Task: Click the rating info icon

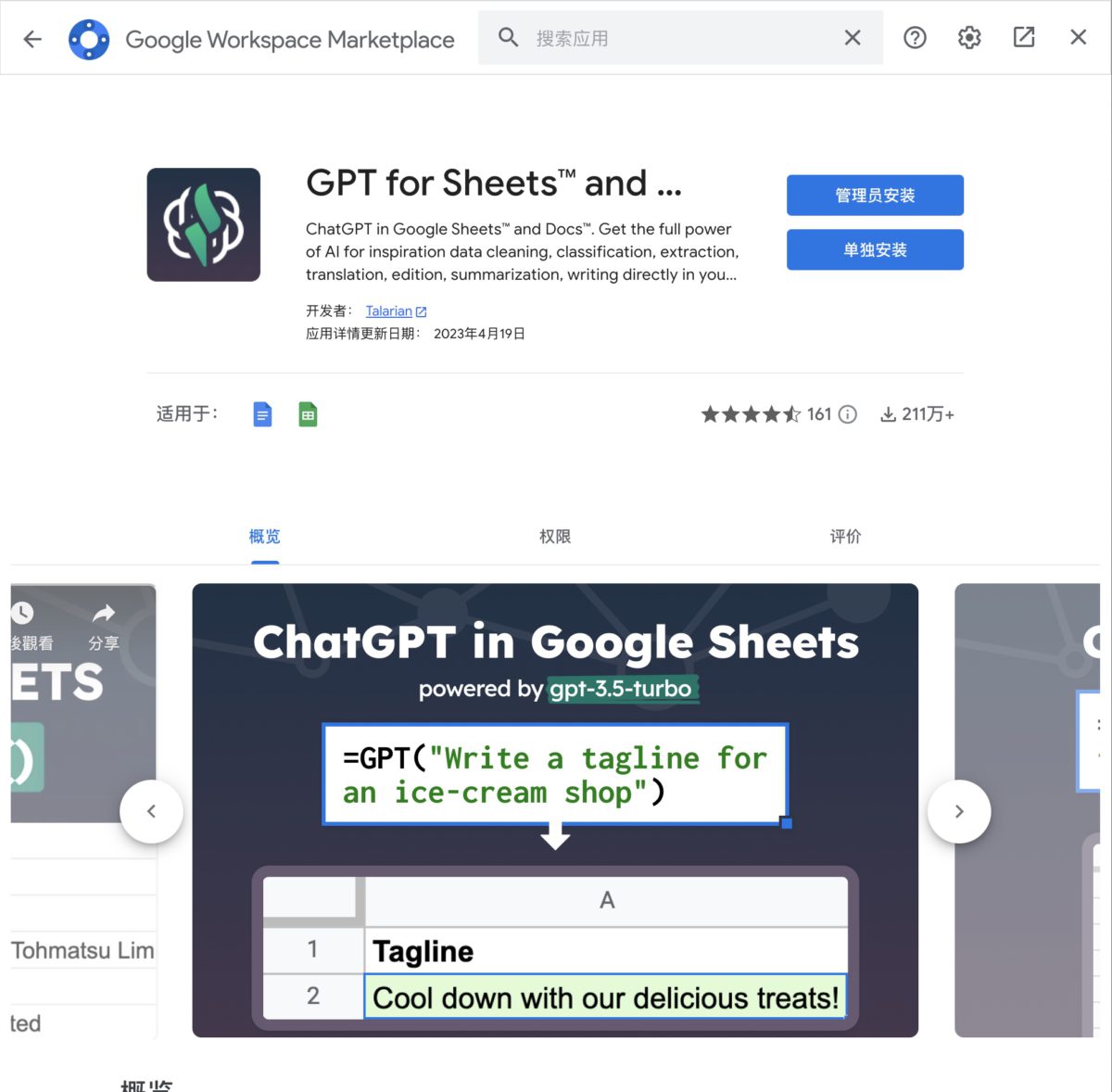Action: [x=848, y=414]
